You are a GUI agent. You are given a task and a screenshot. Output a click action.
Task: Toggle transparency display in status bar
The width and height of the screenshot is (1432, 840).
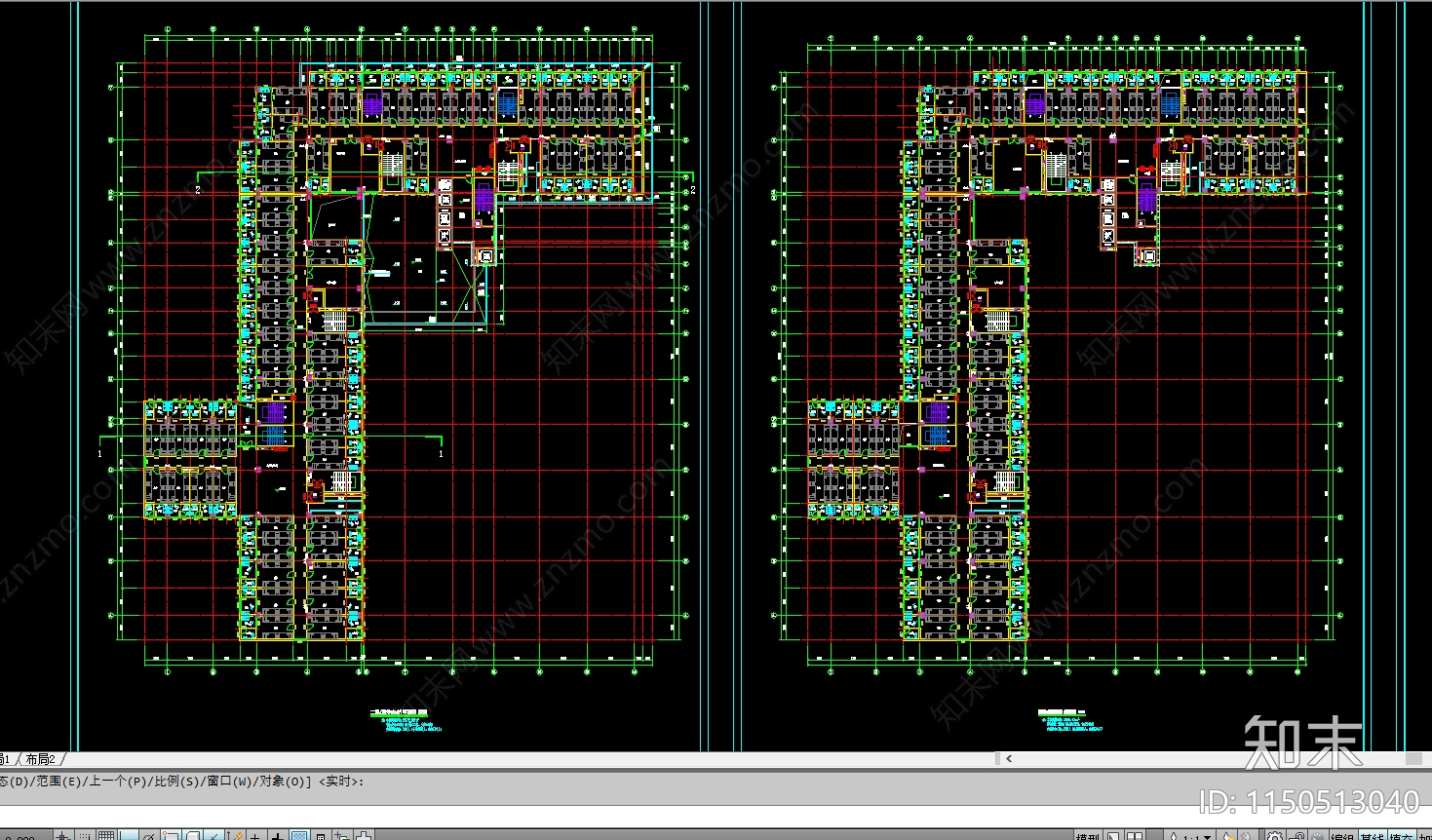299,834
